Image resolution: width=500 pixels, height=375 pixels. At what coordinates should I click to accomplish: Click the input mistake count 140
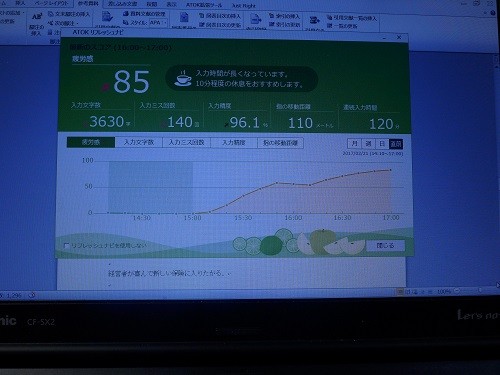pyautogui.click(x=180, y=122)
